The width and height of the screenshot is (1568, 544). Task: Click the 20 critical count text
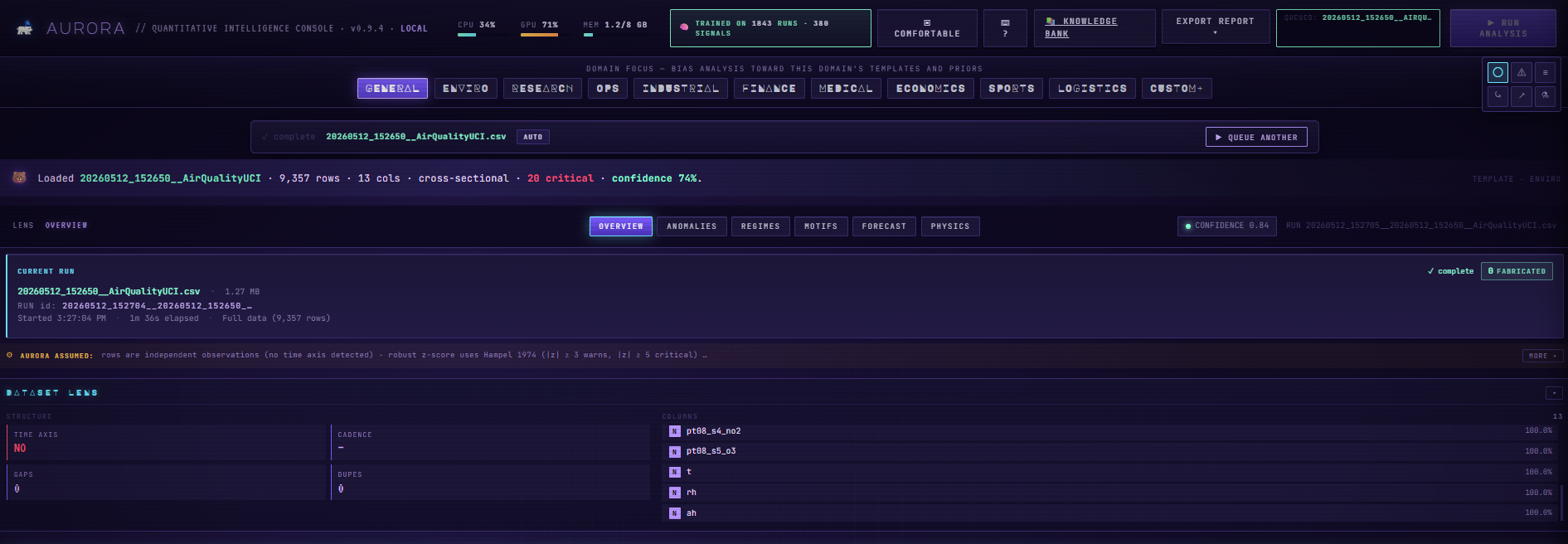561,178
